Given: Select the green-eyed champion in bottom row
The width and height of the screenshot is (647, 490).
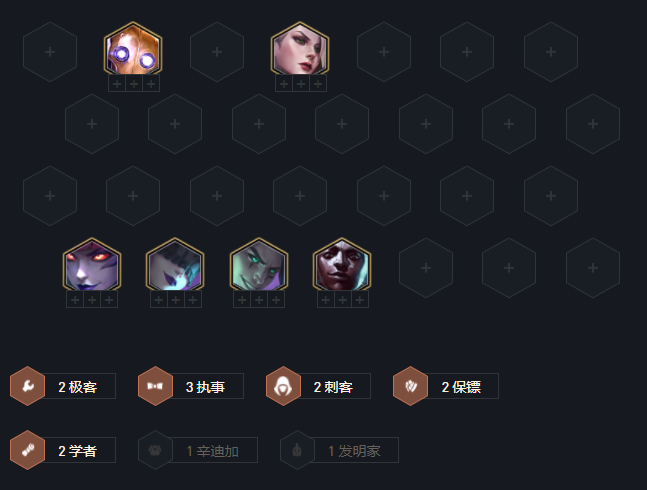Looking at the screenshot, I should [259, 265].
